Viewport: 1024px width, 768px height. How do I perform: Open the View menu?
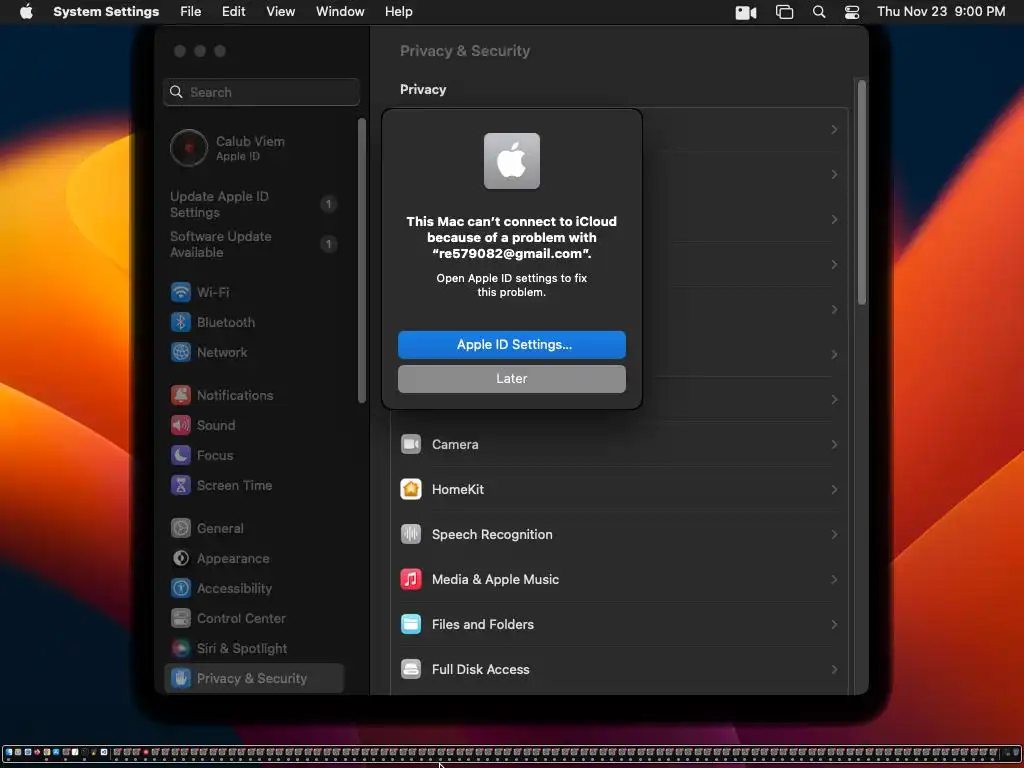[281, 12]
